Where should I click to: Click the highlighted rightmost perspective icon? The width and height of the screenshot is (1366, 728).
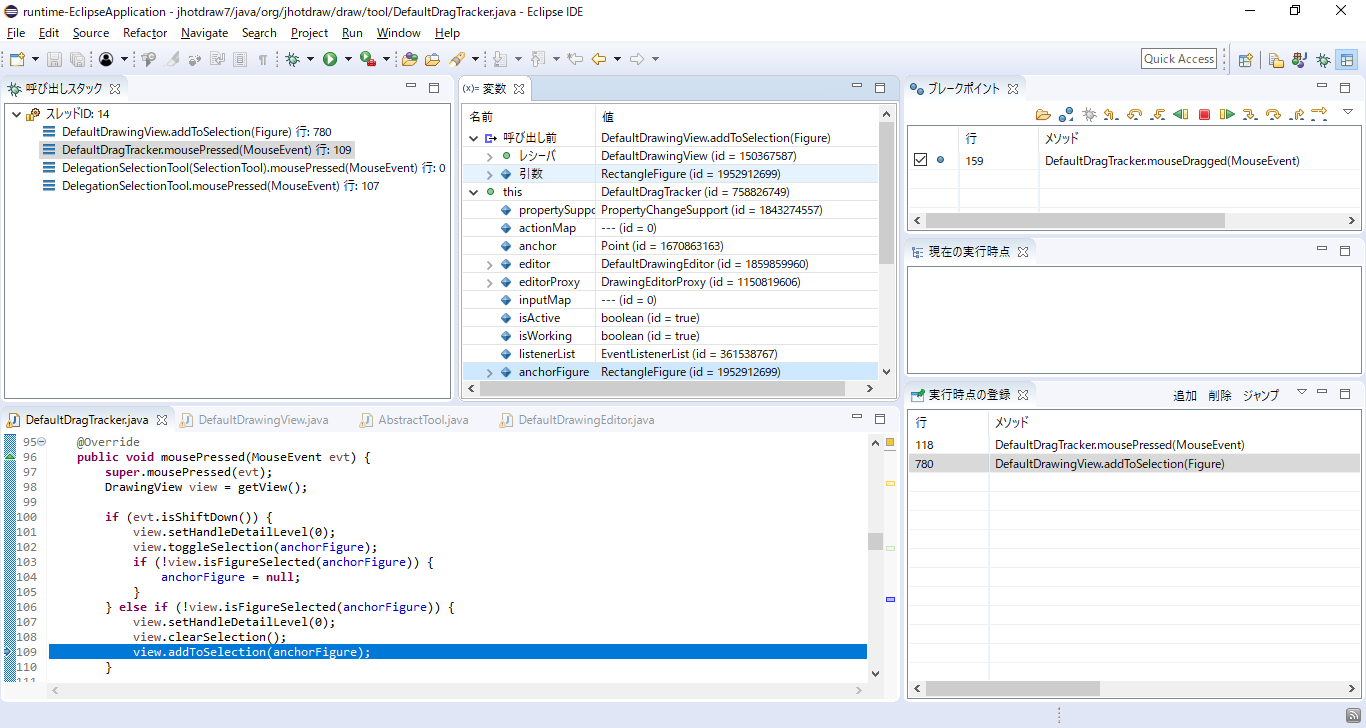(x=1347, y=59)
